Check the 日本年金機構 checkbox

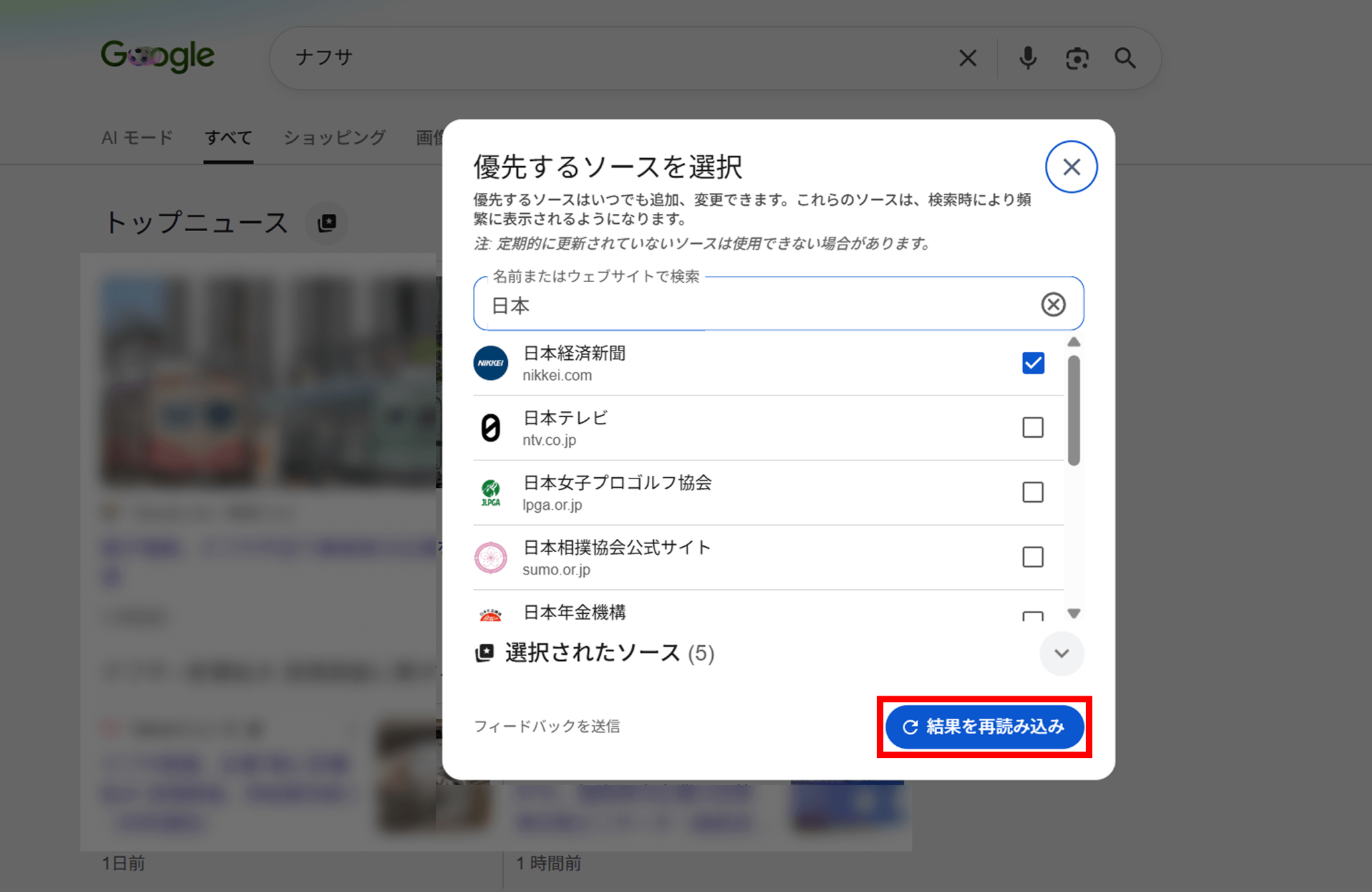(x=1033, y=616)
